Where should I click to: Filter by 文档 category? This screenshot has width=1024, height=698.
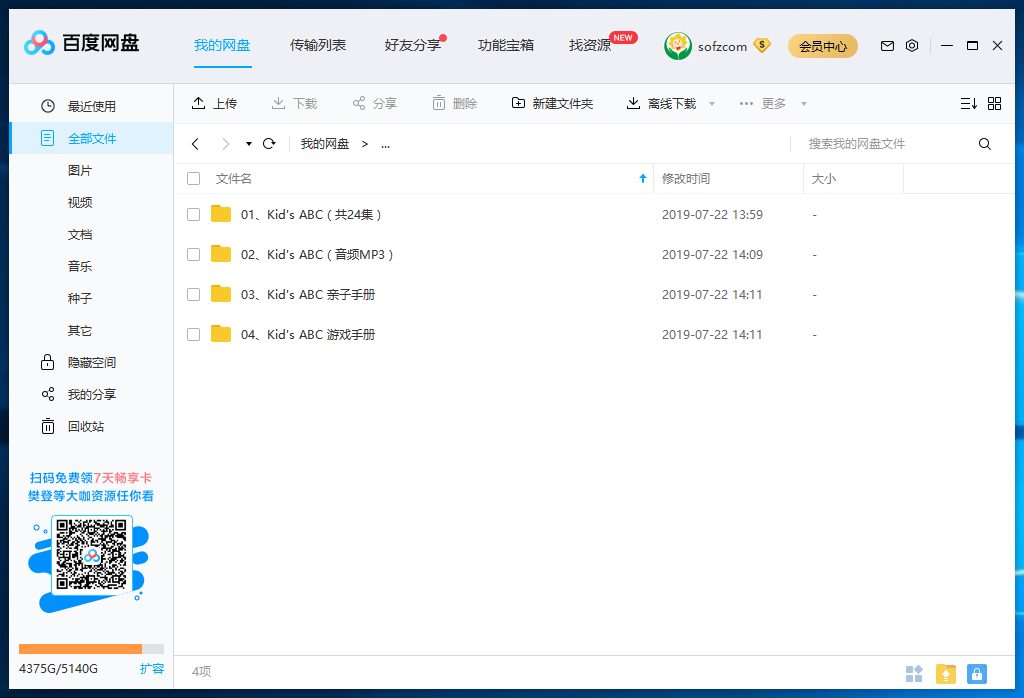pyautogui.click(x=80, y=234)
